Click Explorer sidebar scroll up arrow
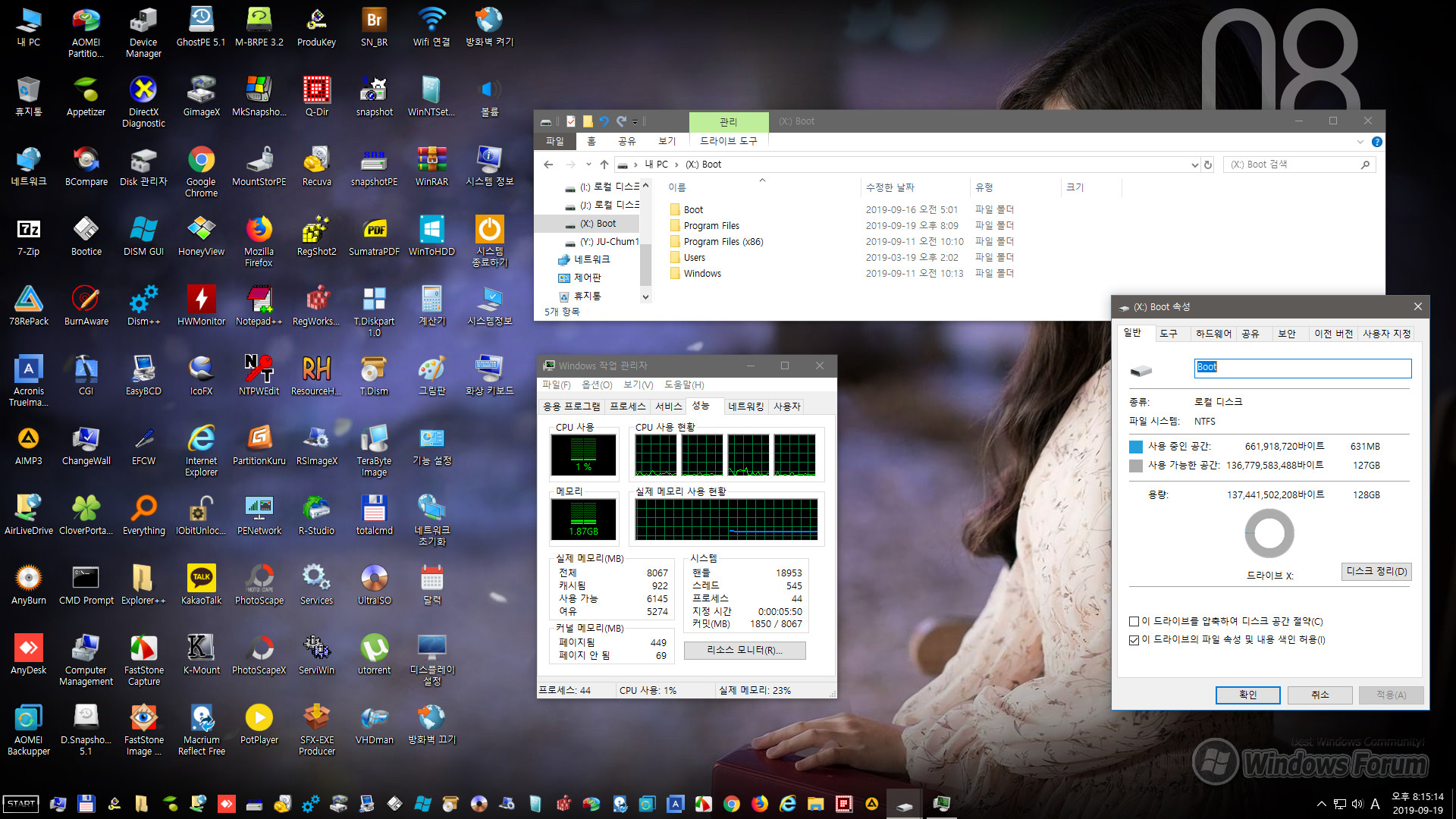1456x819 pixels. click(645, 185)
